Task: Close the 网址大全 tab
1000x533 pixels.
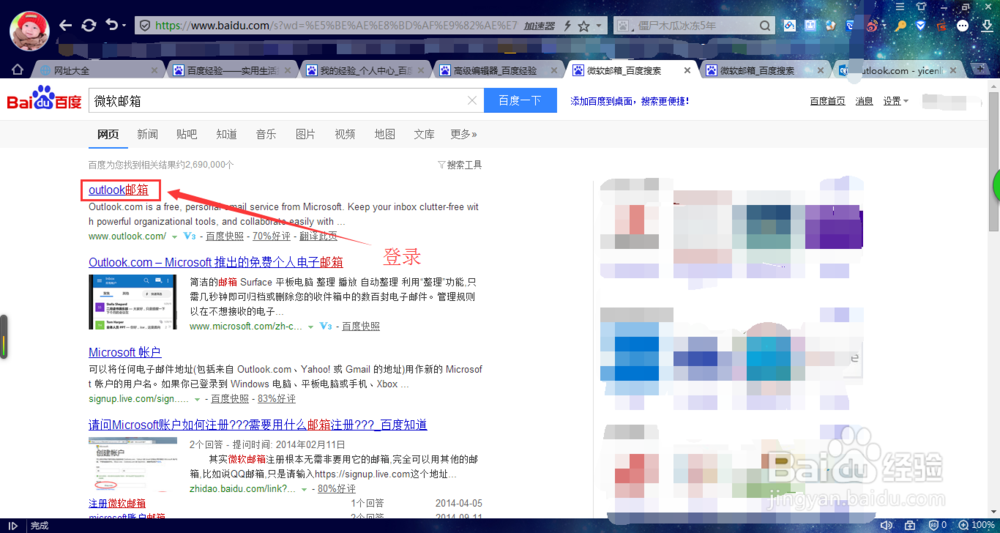Action: pos(154,70)
